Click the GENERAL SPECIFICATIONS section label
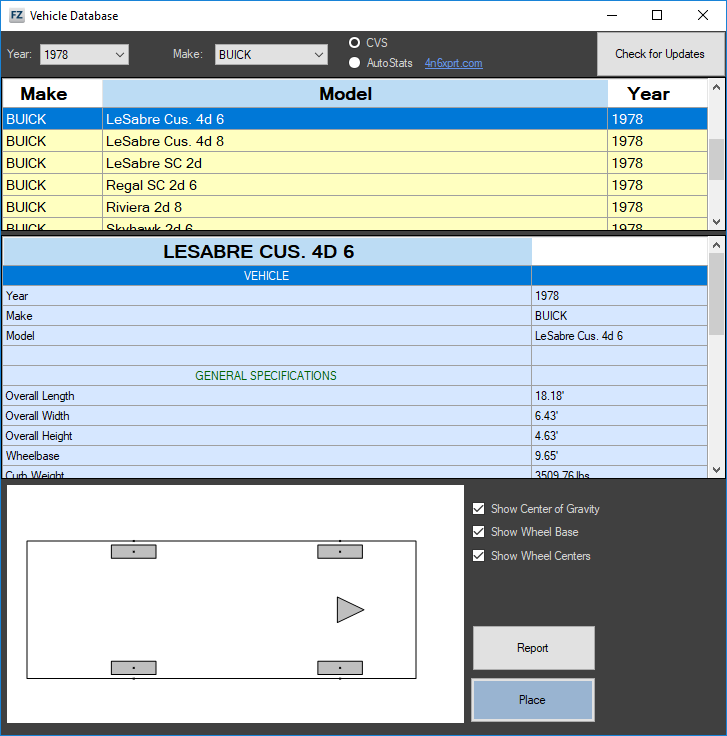Viewport: 727px width, 736px height. [x=266, y=376]
